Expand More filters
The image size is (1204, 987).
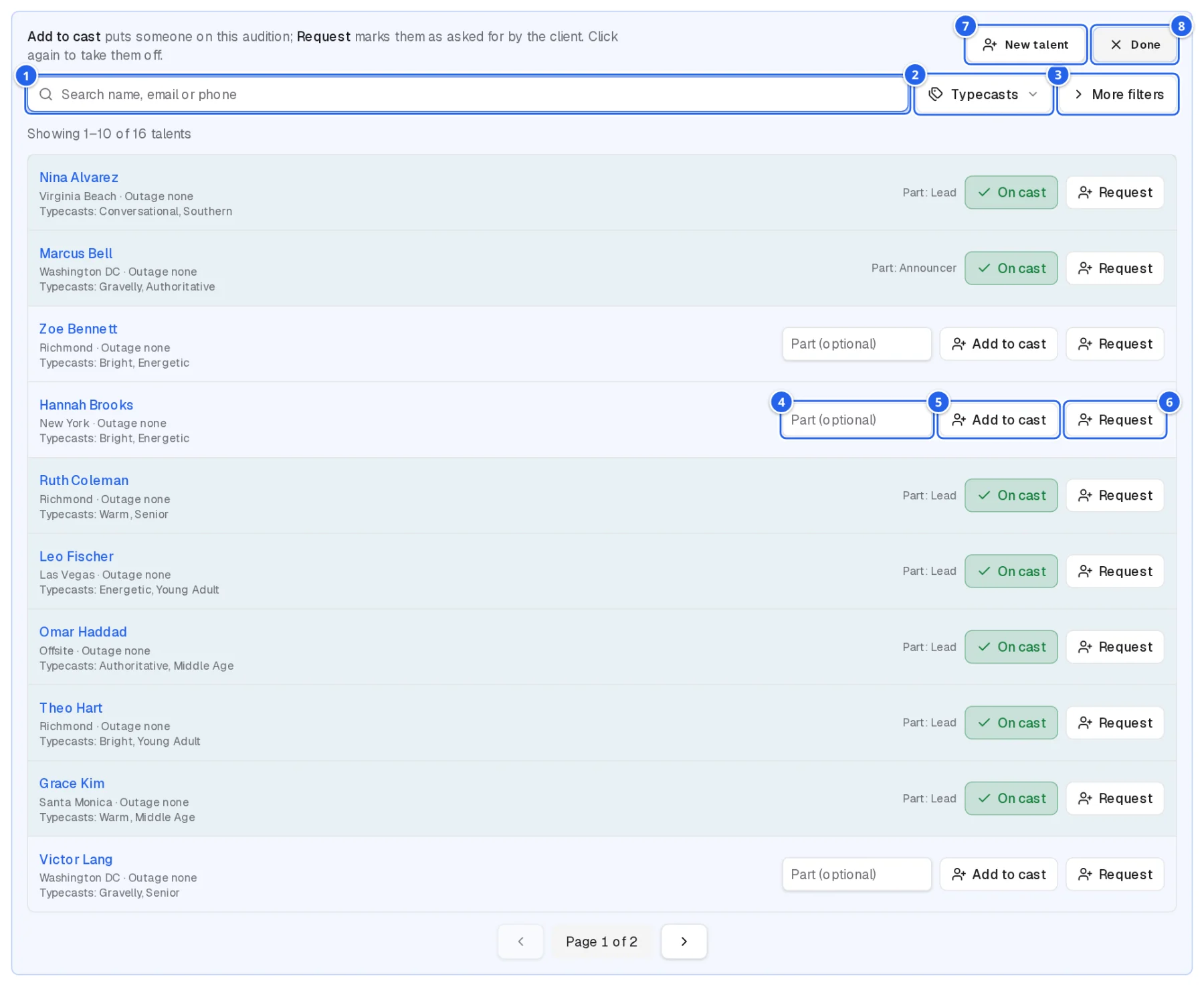(1118, 94)
